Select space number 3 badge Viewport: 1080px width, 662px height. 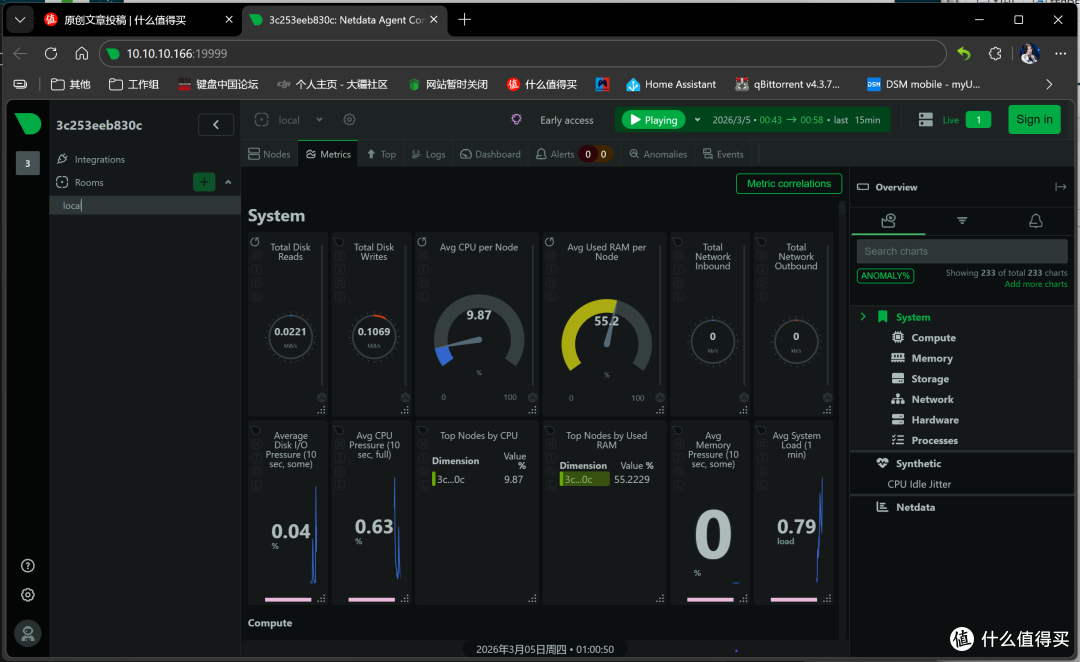28,163
